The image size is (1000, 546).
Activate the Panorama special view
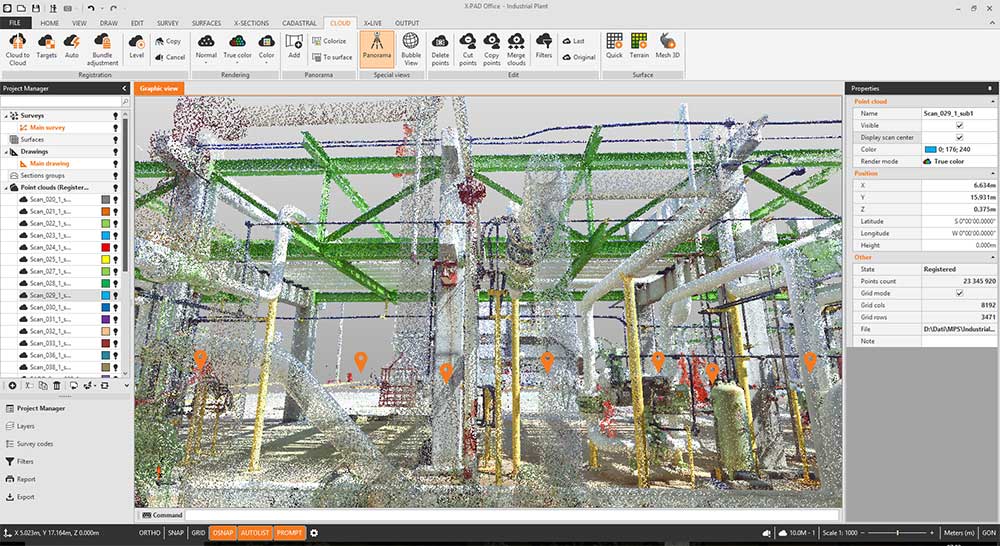[376, 49]
